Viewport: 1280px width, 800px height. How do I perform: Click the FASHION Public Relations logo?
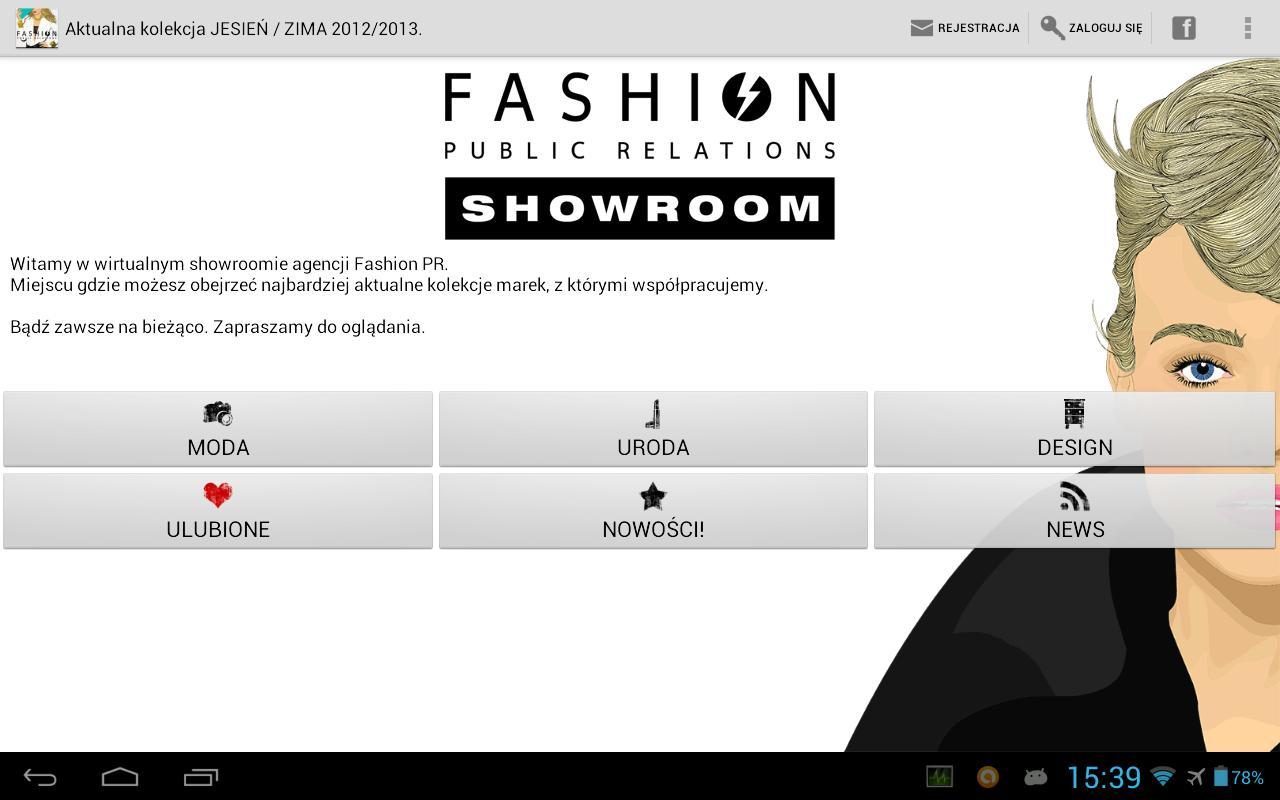tap(640, 116)
